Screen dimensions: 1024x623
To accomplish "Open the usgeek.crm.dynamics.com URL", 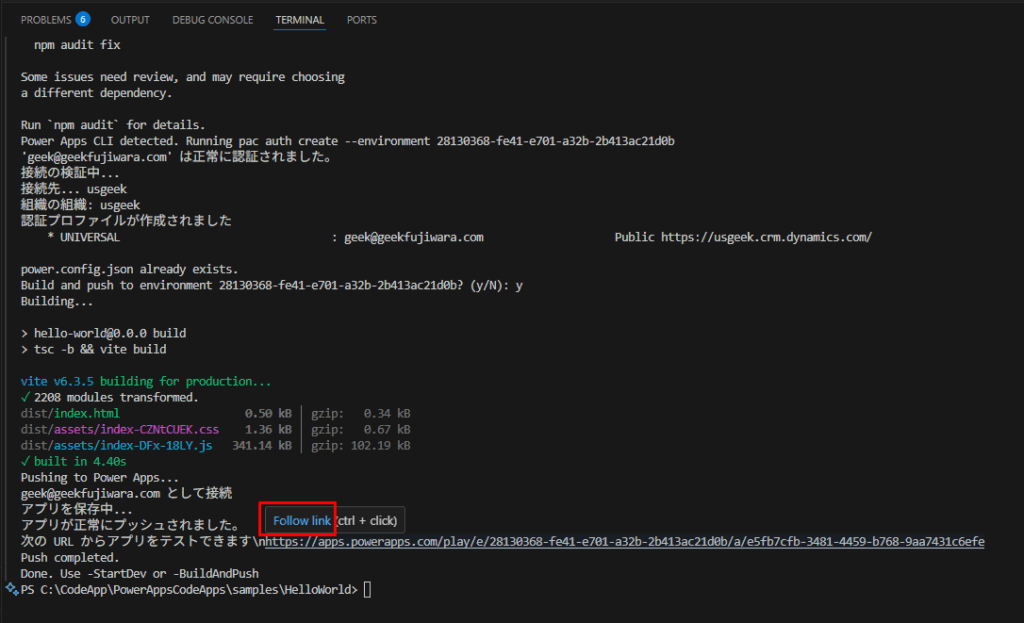I will 766,237.
